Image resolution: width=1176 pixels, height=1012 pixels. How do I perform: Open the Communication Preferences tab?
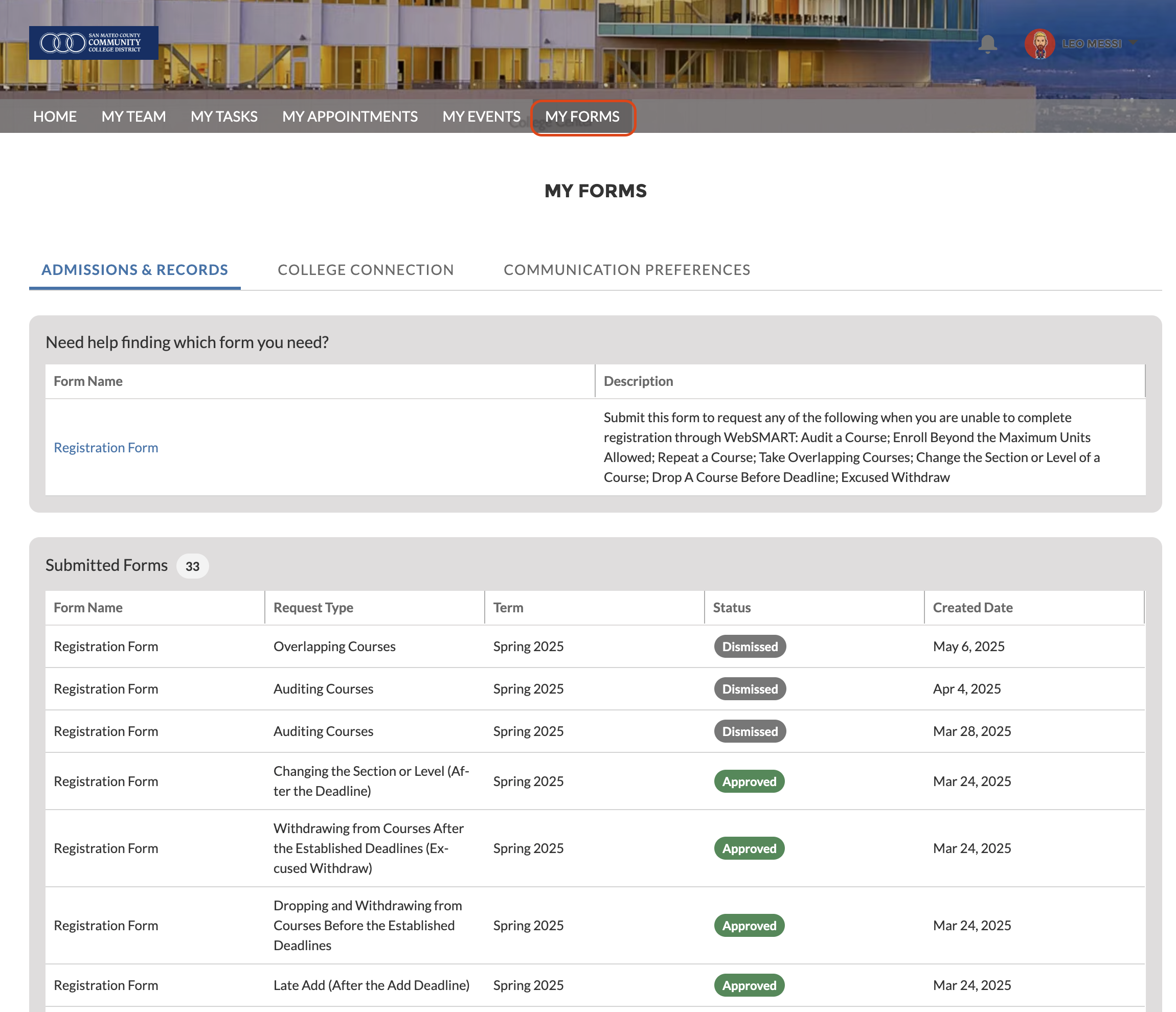[626, 269]
